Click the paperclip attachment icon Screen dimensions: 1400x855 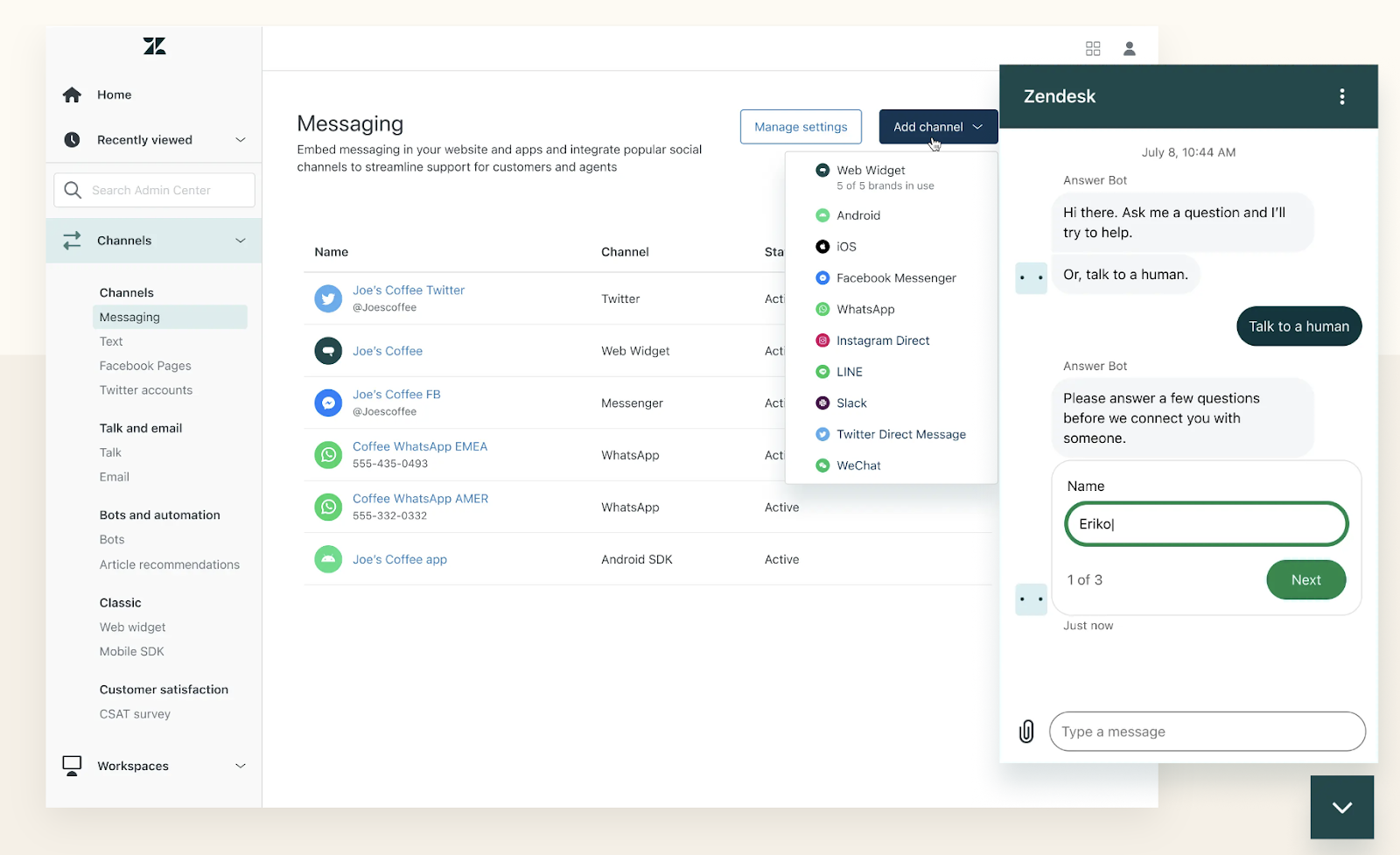tap(1026, 731)
